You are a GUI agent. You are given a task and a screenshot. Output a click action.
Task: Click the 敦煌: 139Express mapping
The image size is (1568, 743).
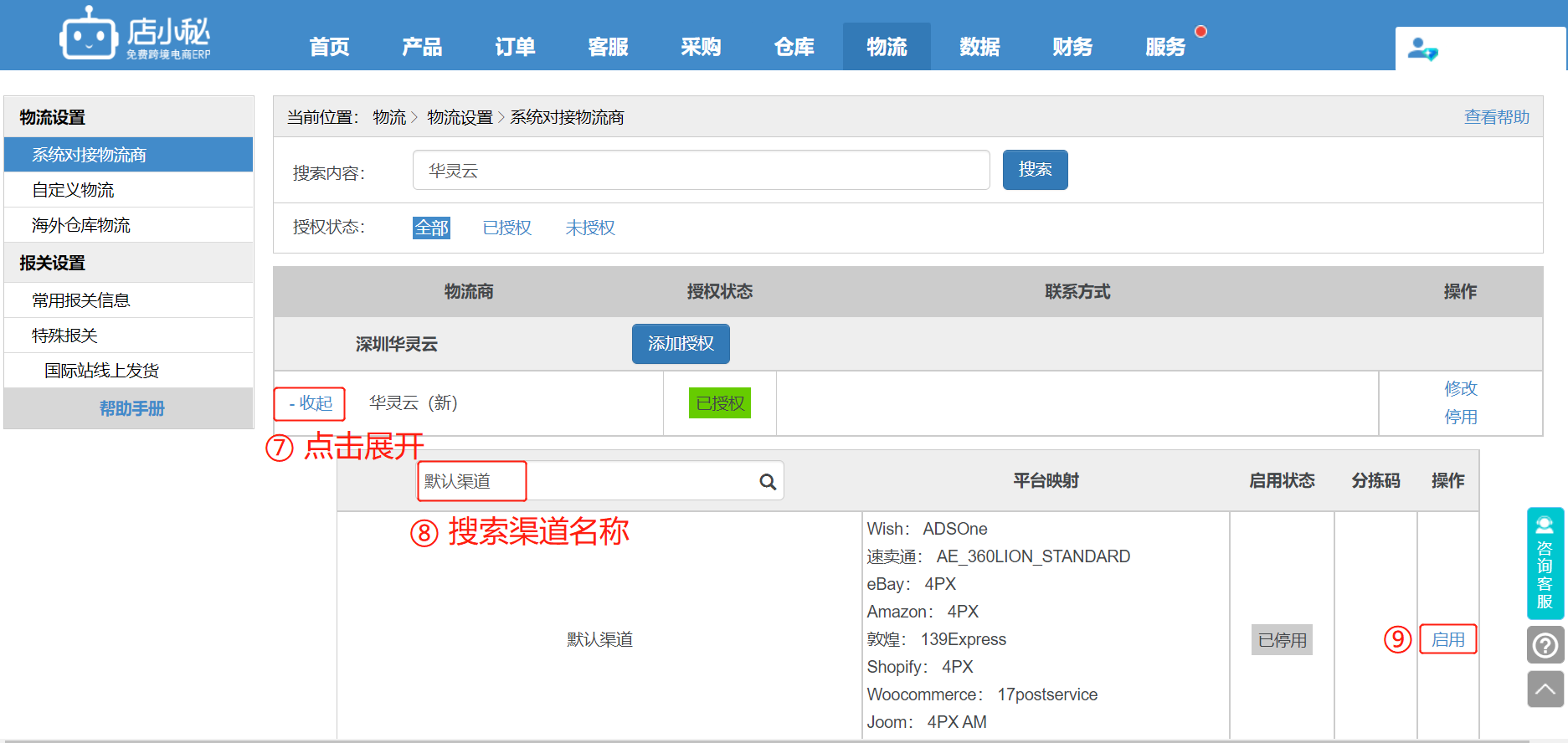click(937, 639)
